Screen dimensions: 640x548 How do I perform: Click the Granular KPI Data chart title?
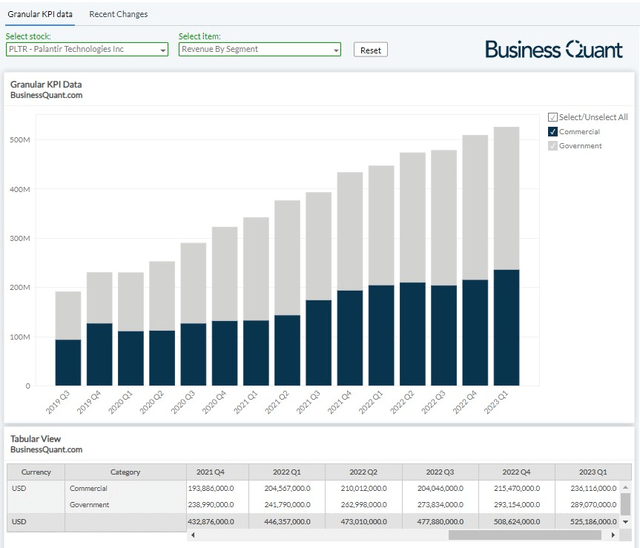tap(46, 84)
